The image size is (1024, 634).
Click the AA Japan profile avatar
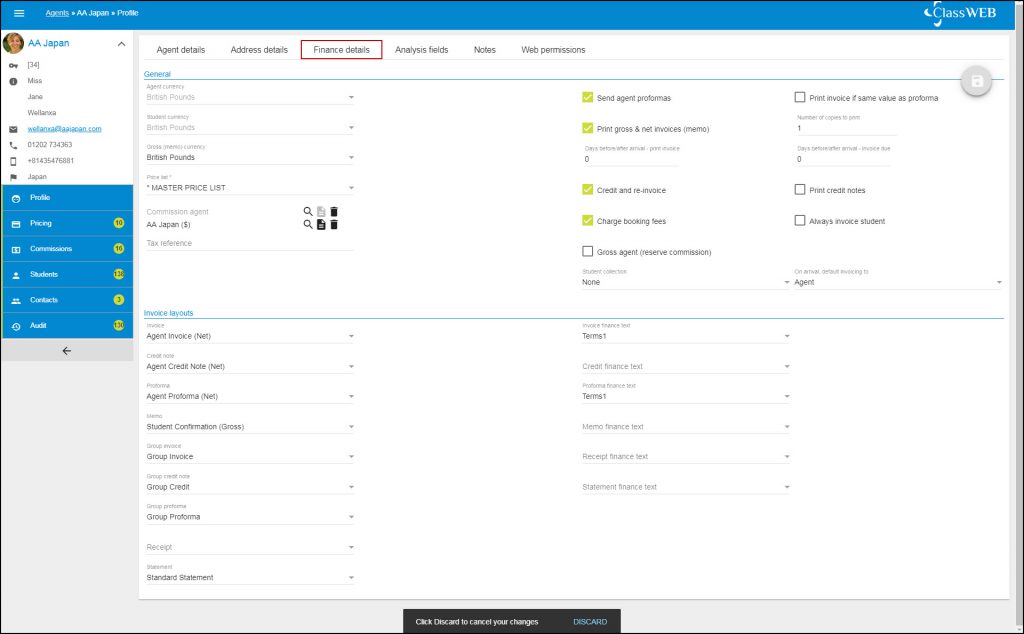click(x=14, y=43)
